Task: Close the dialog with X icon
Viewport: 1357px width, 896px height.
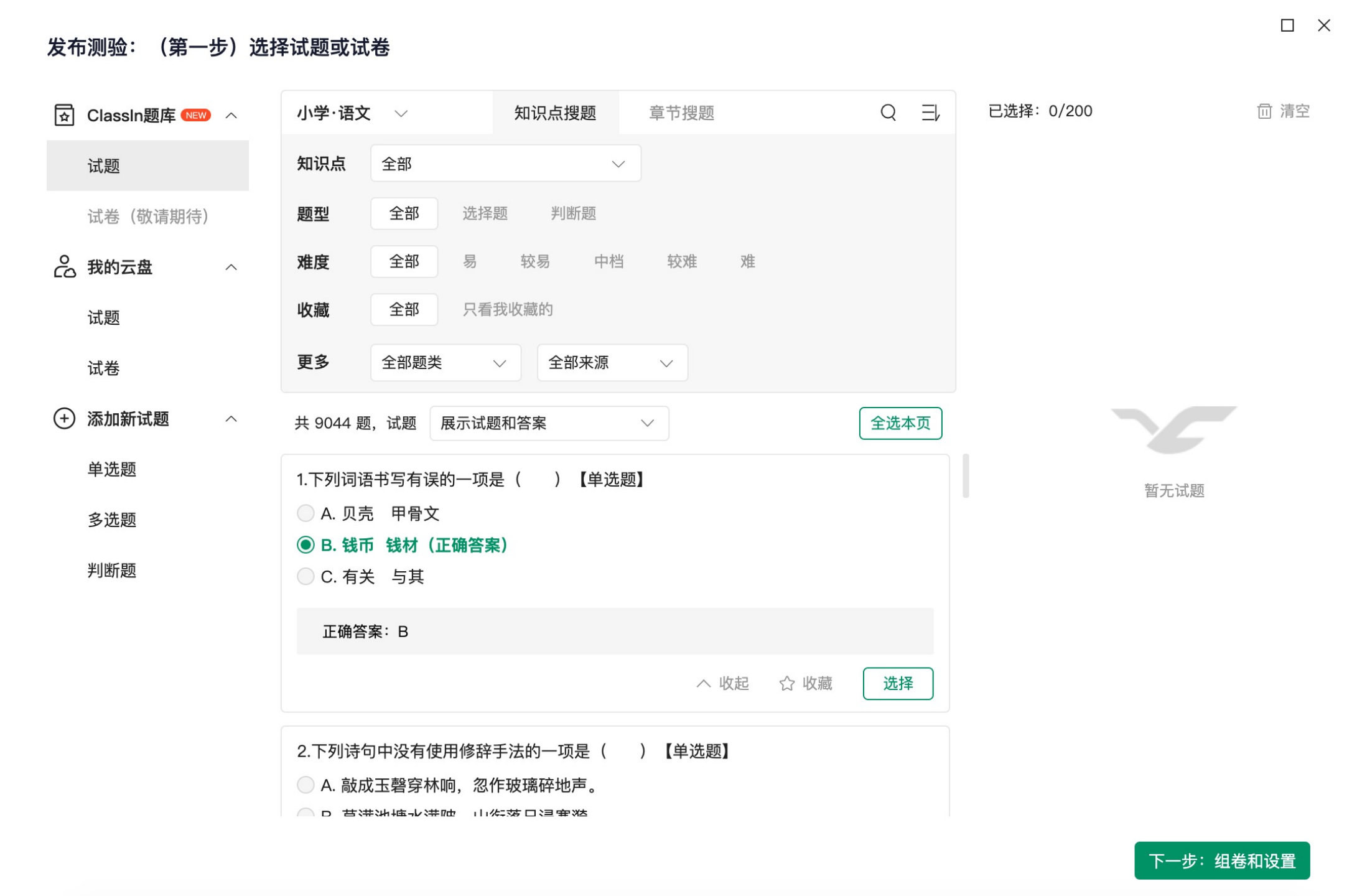Action: click(1323, 25)
